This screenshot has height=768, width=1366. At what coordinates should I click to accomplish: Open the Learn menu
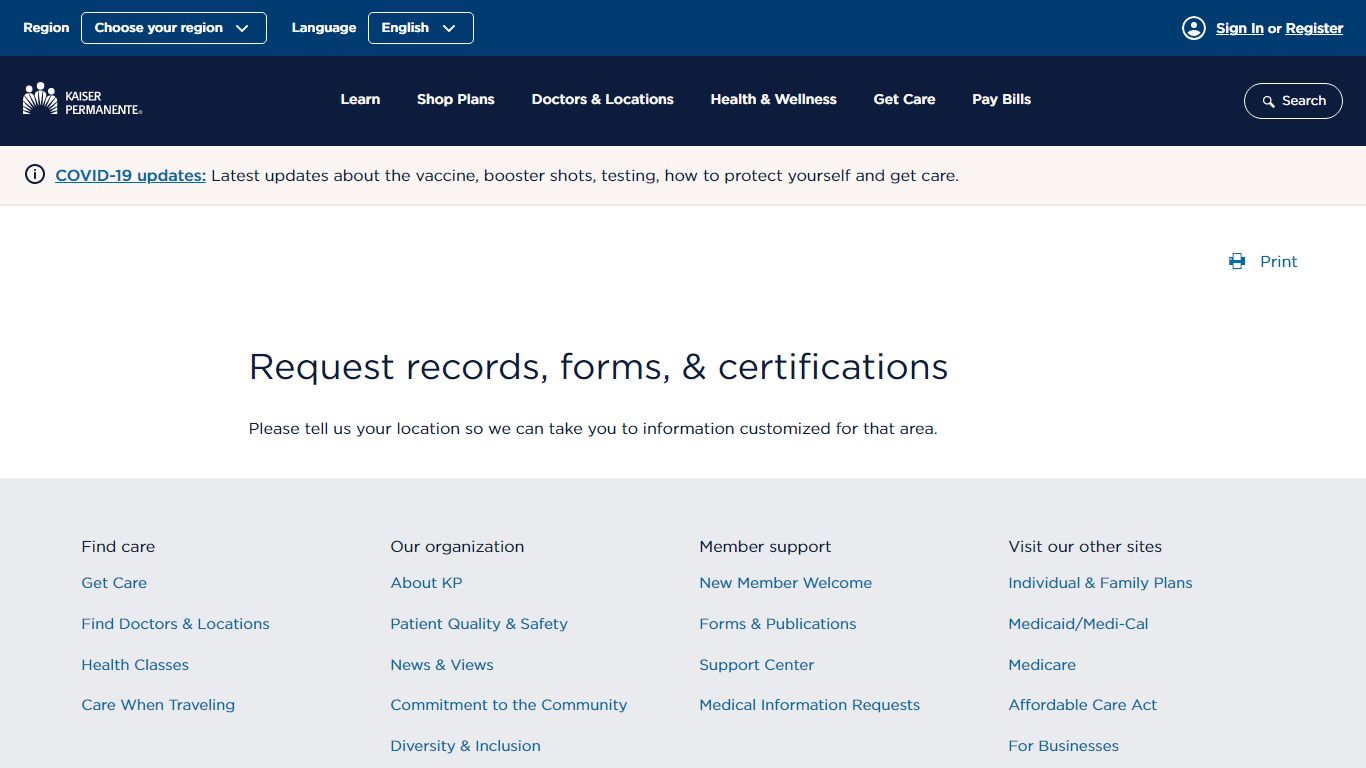(360, 99)
